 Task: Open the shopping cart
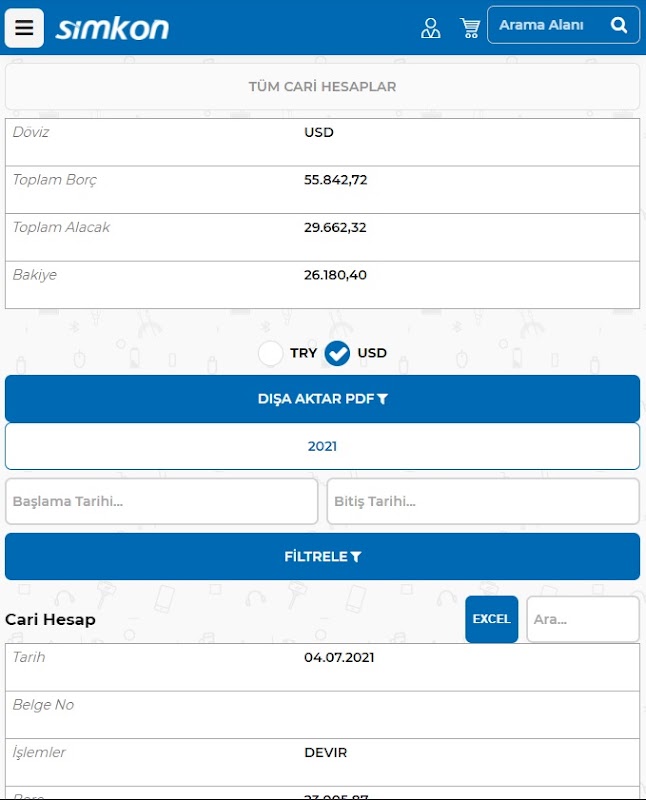pyautogui.click(x=470, y=28)
